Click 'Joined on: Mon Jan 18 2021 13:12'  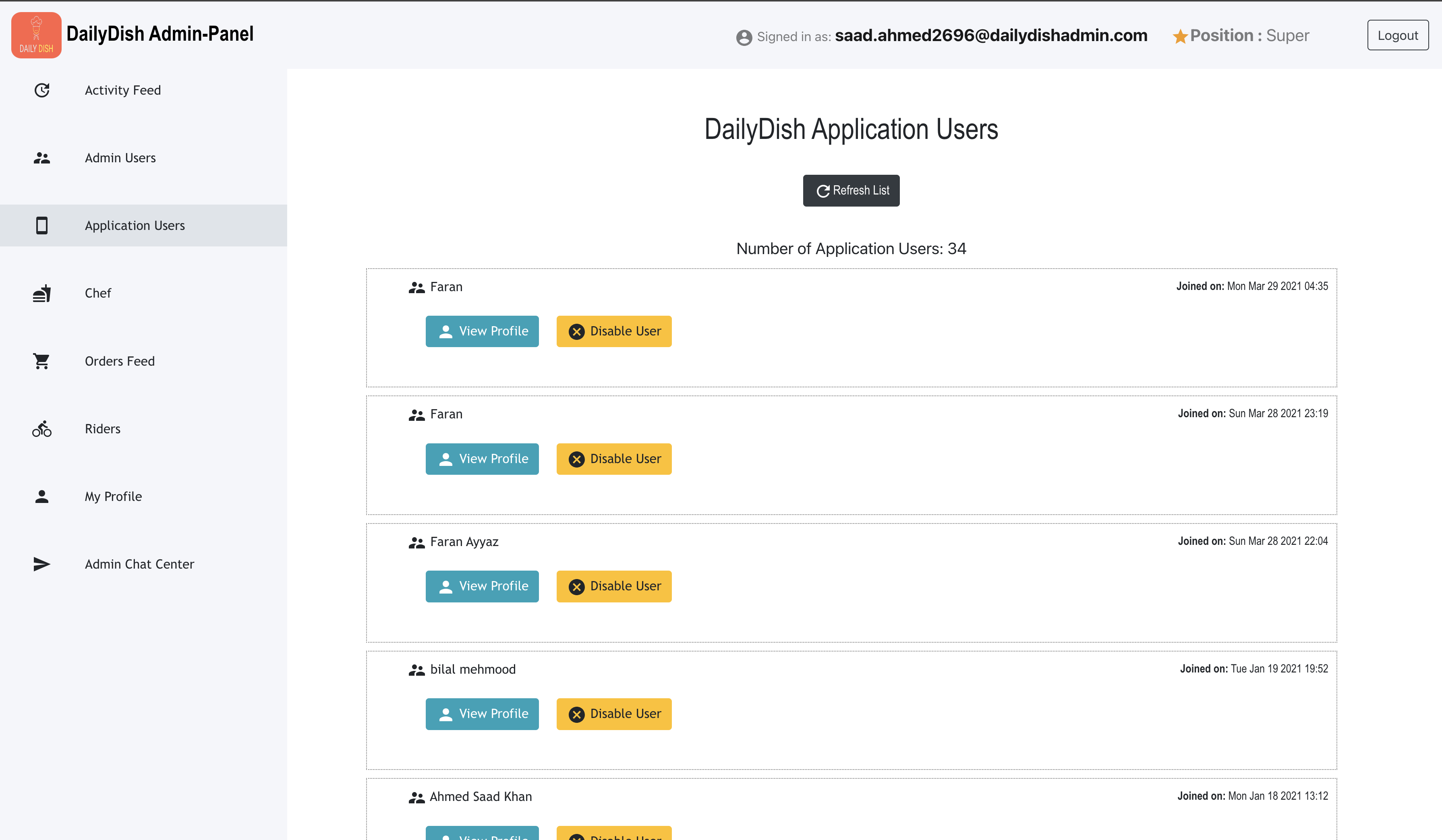click(x=1253, y=796)
